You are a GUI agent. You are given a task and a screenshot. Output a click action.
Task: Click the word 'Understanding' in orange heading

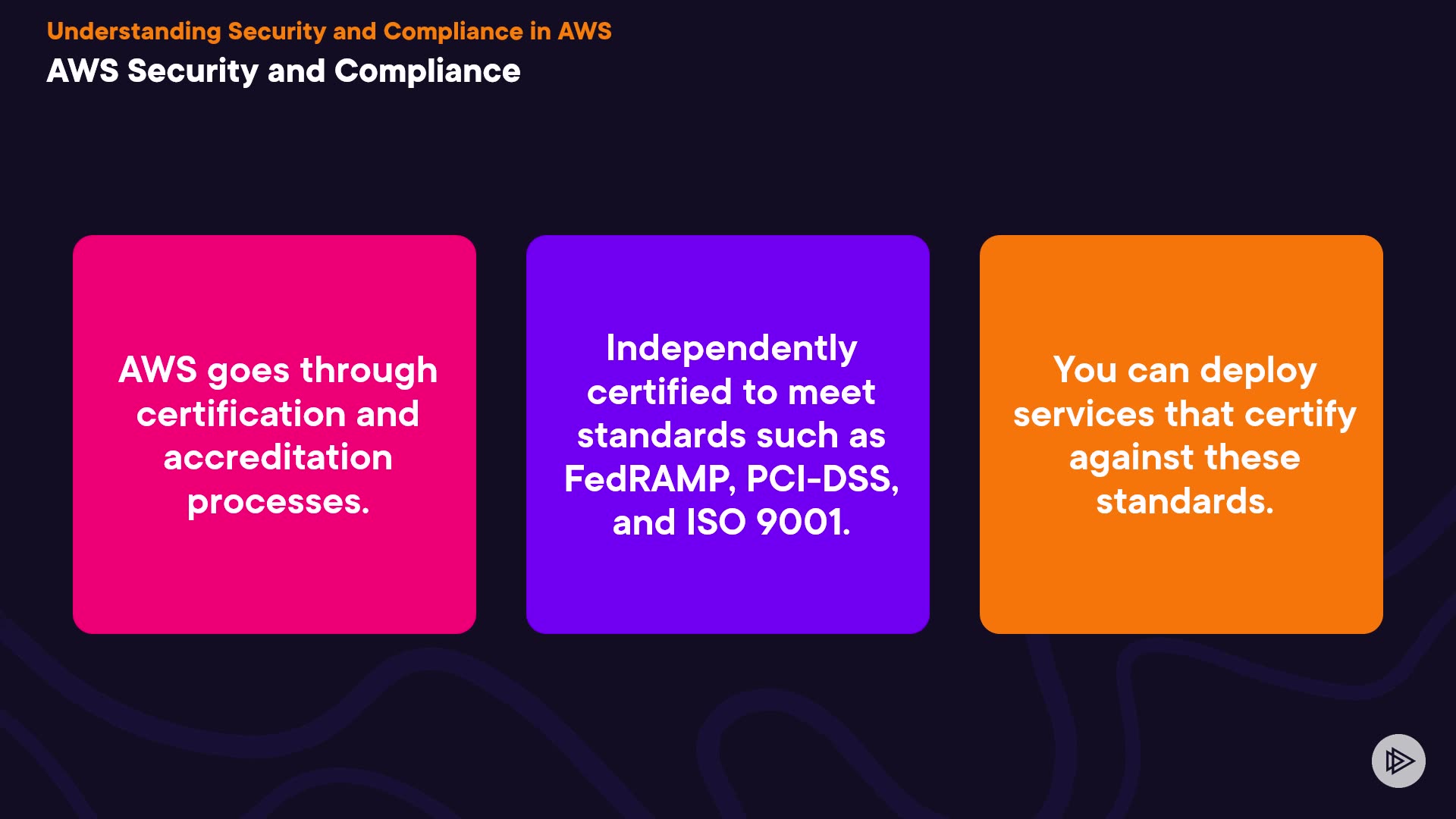click(x=133, y=31)
